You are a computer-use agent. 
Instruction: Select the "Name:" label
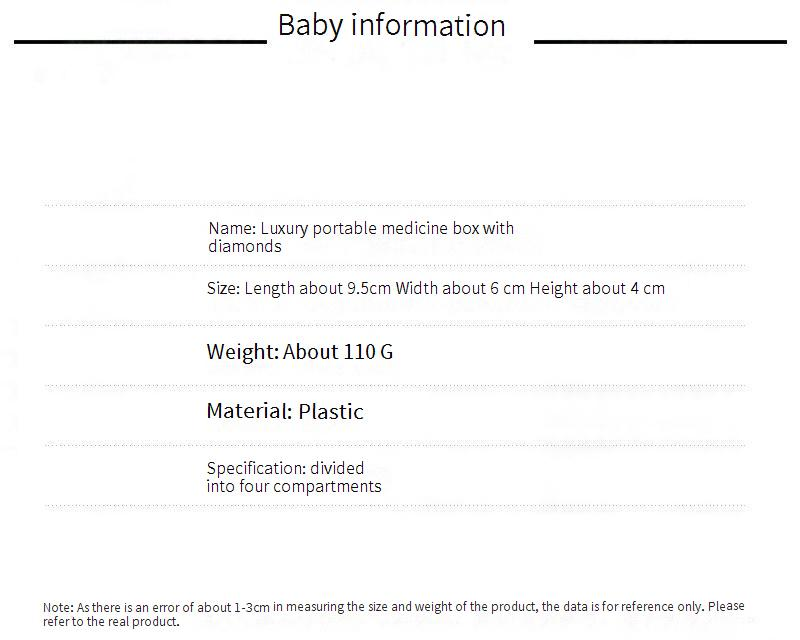coord(233,228)
